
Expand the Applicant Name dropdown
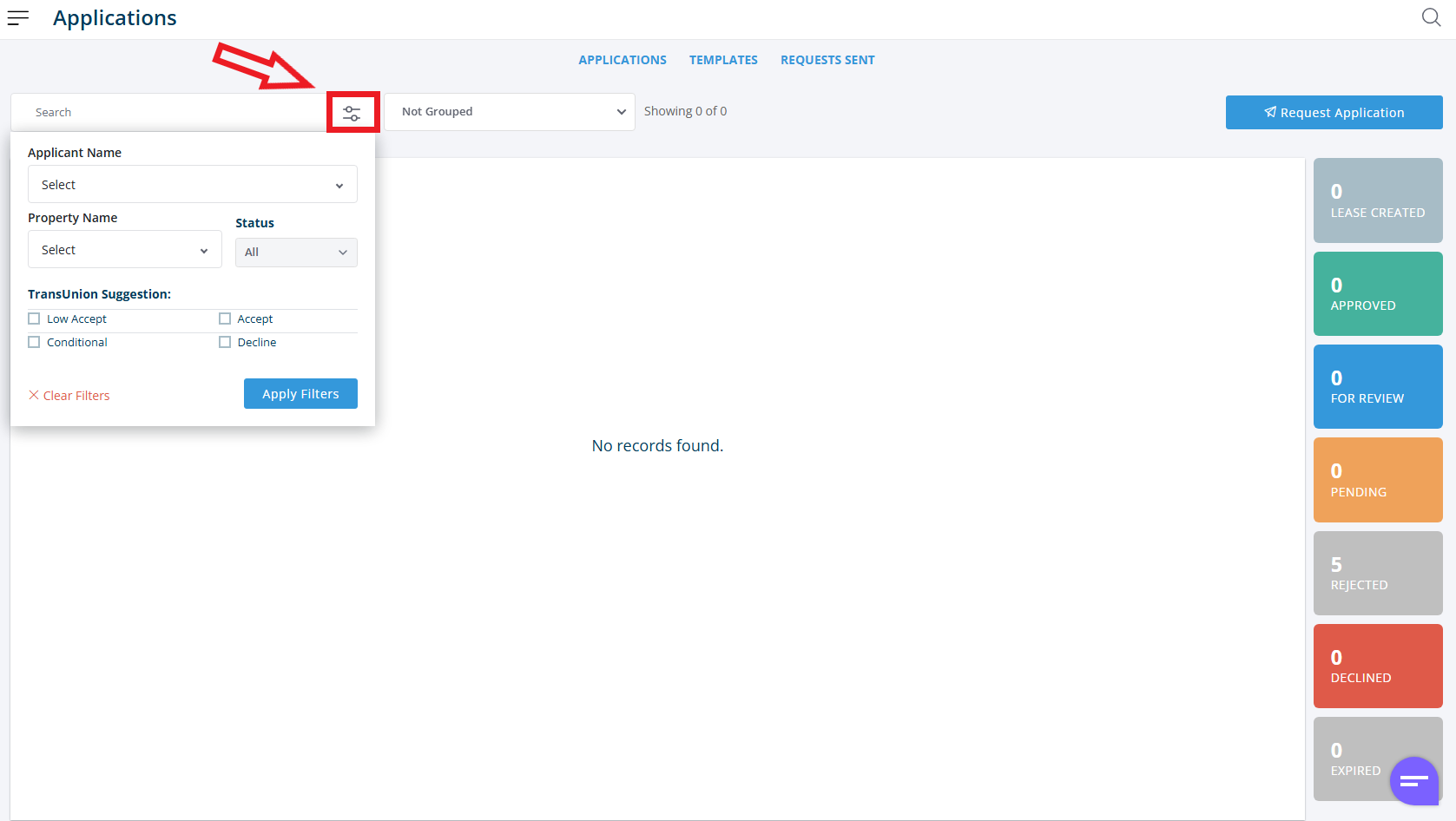click(x=192, y=185)
